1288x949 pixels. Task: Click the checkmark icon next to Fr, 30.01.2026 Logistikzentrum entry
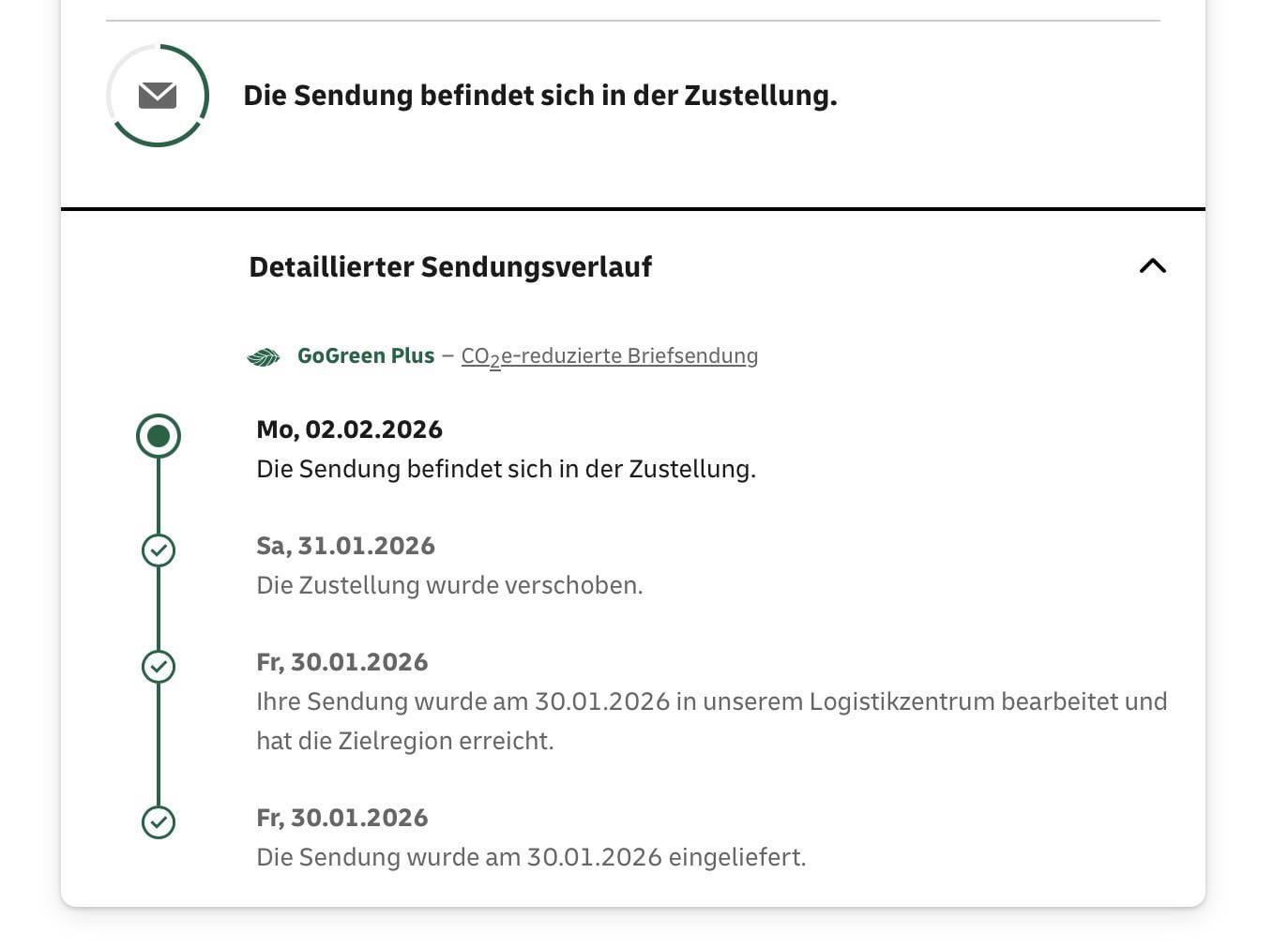[159, 667]
